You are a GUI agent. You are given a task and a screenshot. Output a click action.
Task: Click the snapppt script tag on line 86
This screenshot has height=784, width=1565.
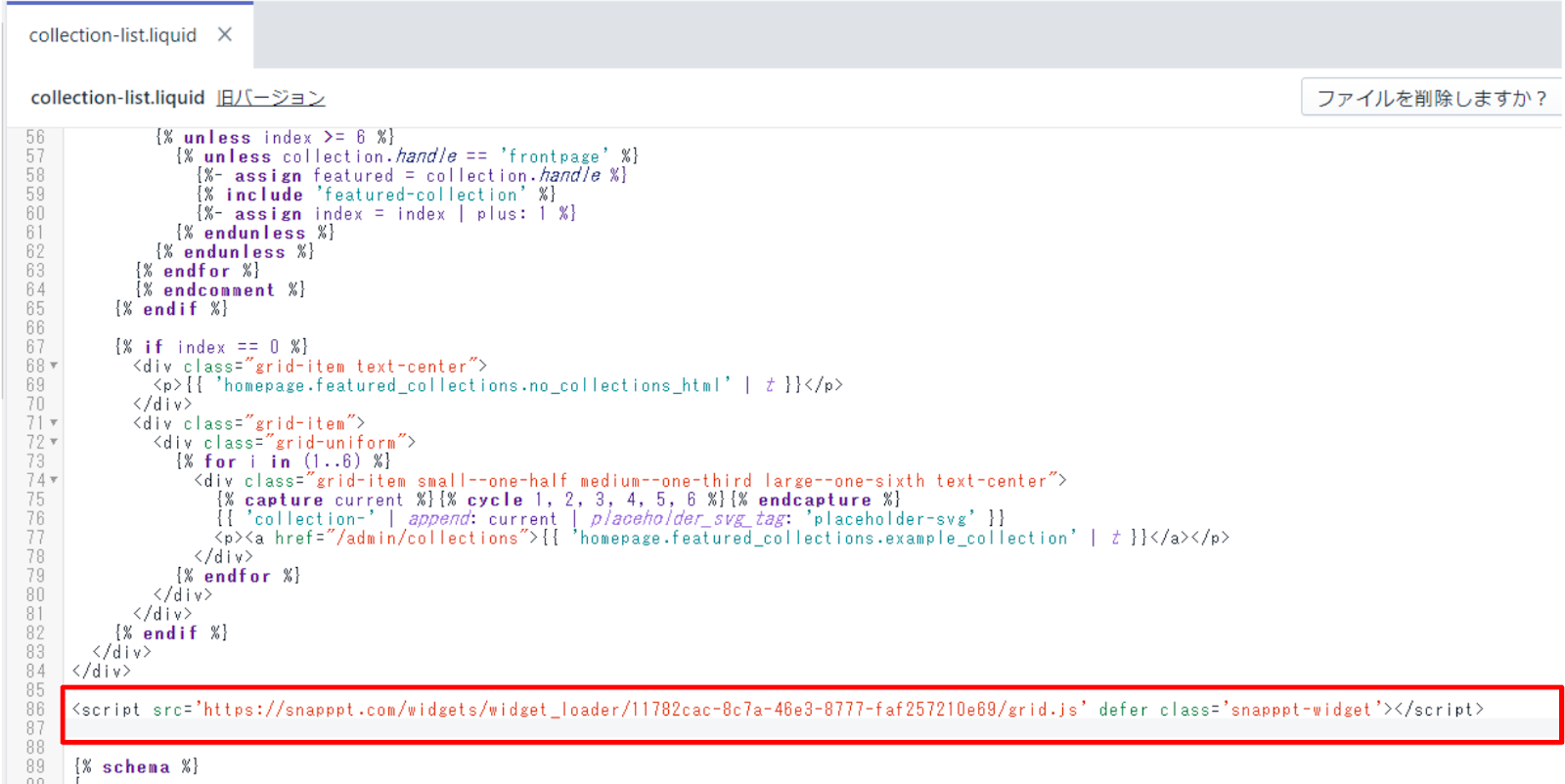tap(778, 710)
